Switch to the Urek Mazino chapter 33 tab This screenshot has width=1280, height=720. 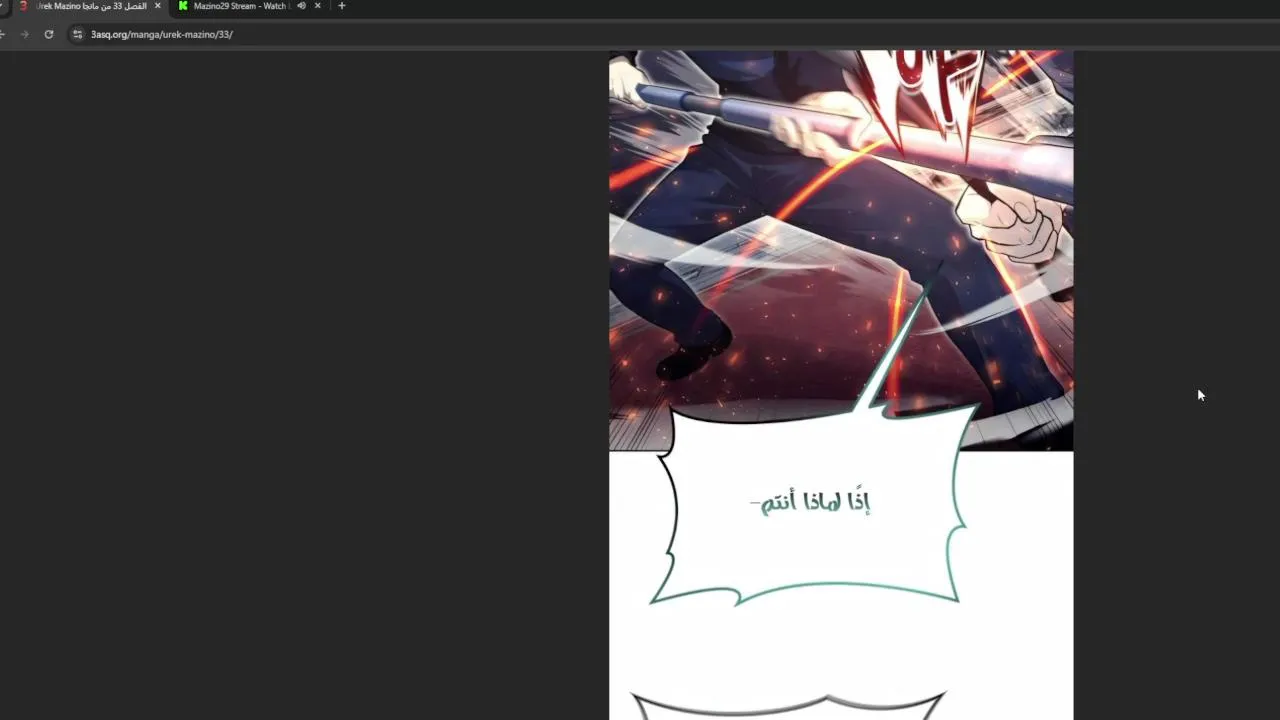click(88, 6)
